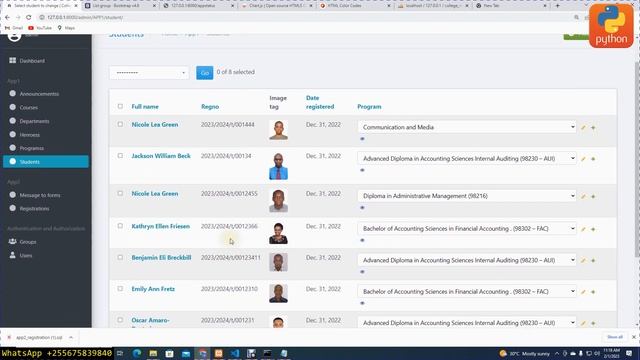Click eye icon in Kathryn Ellen Friesen row
The height and width of the screenshot is (360, 640).
362,240
